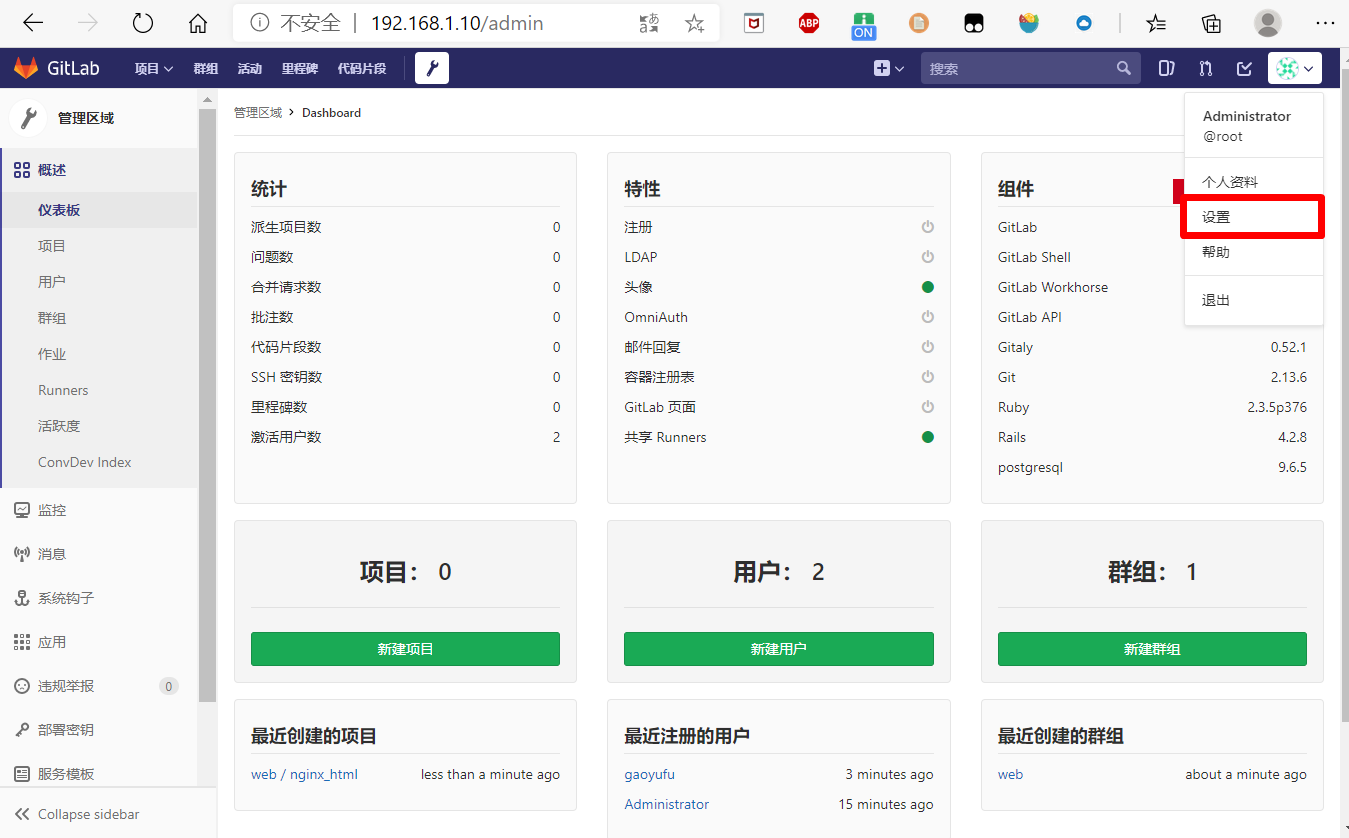
Task: Click the green 共享 Runners indicator
Action: pyautogui.click(x=927, y=437)
